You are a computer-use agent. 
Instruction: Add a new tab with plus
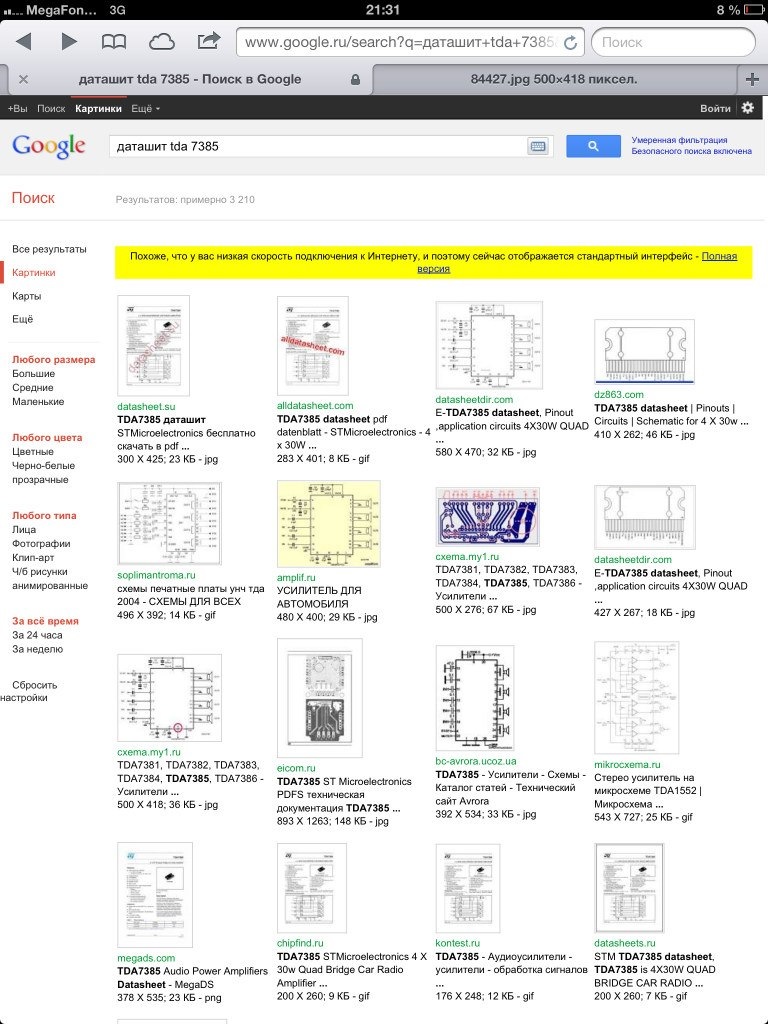[x=752, y=79]
